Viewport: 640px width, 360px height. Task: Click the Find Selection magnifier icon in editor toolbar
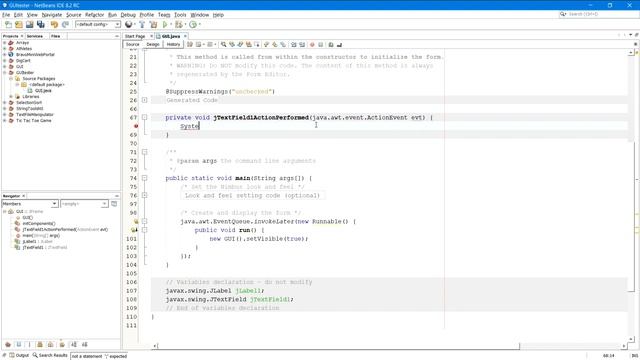click(x=223, y=44)
